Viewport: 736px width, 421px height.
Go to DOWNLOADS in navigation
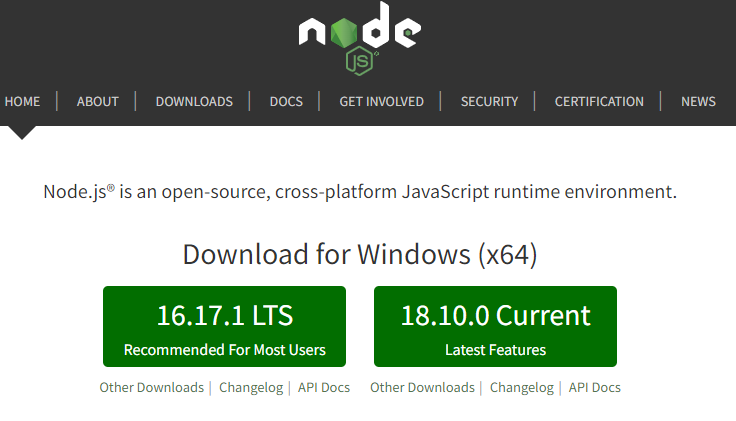(194, 101)
